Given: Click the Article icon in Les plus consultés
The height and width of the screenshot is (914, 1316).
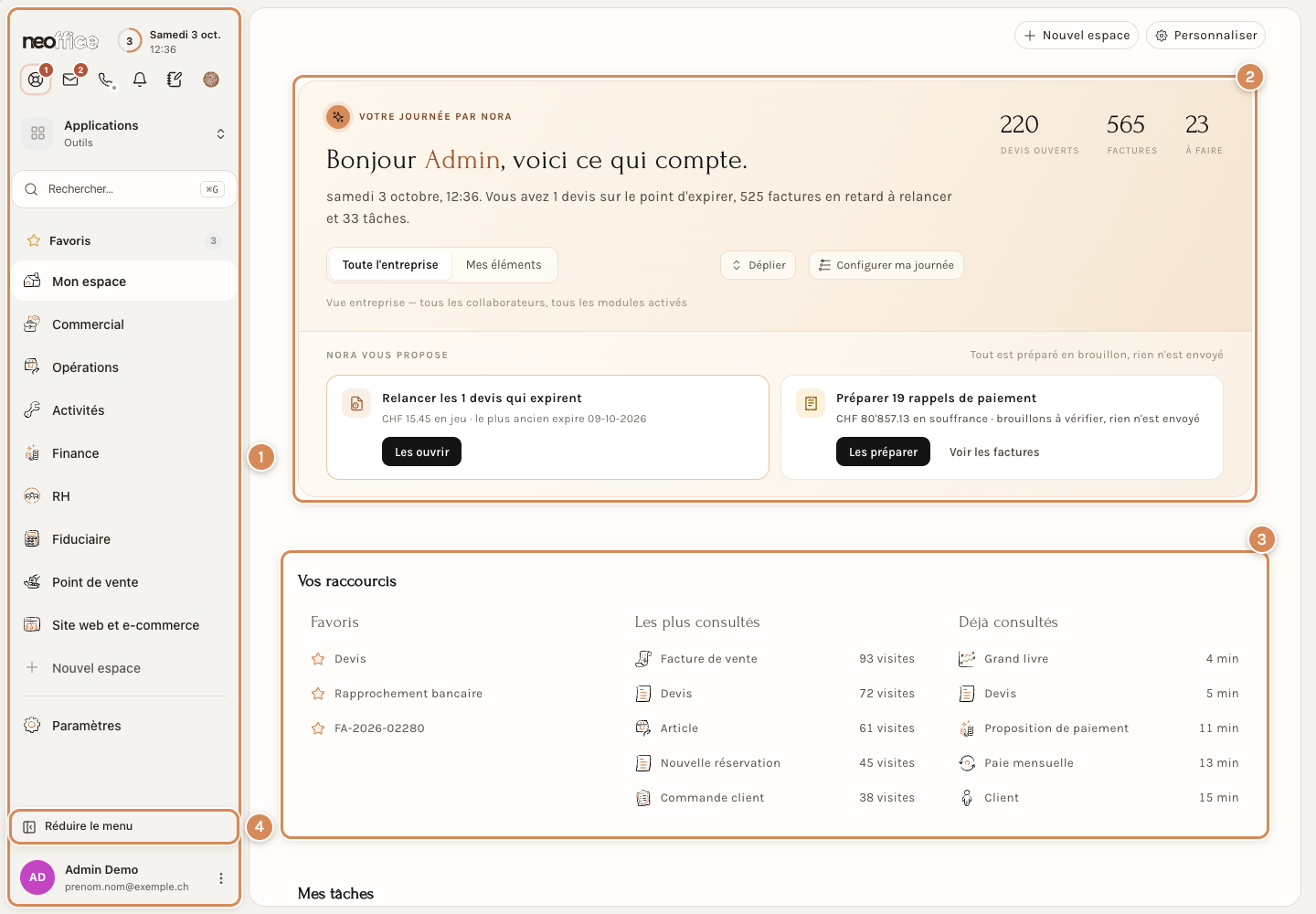Looking at the screenshot, I should (x=643, y=728).
